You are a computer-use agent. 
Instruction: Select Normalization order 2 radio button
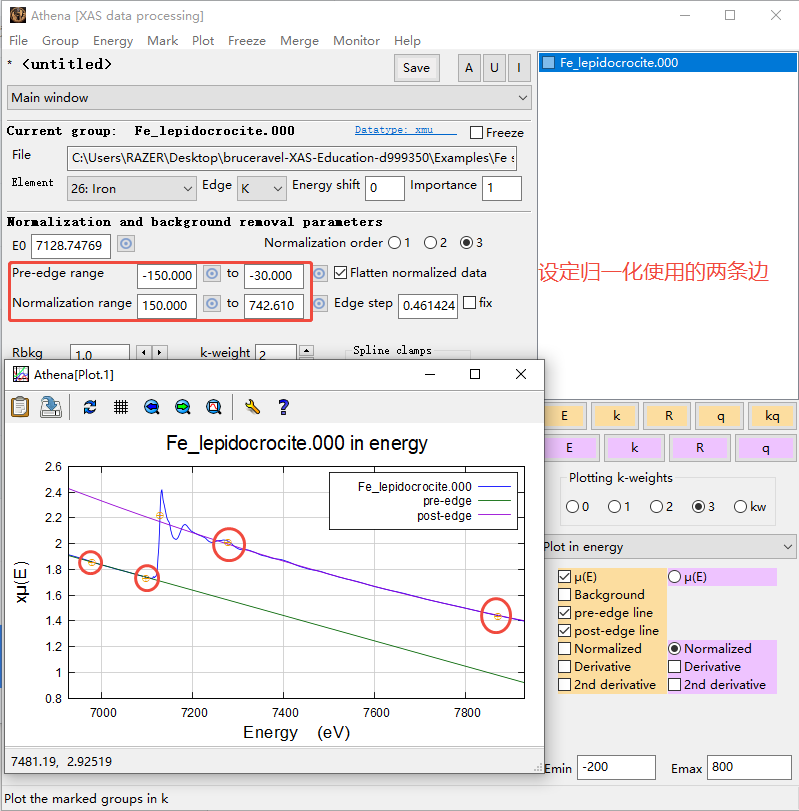(x=430, y=243)
